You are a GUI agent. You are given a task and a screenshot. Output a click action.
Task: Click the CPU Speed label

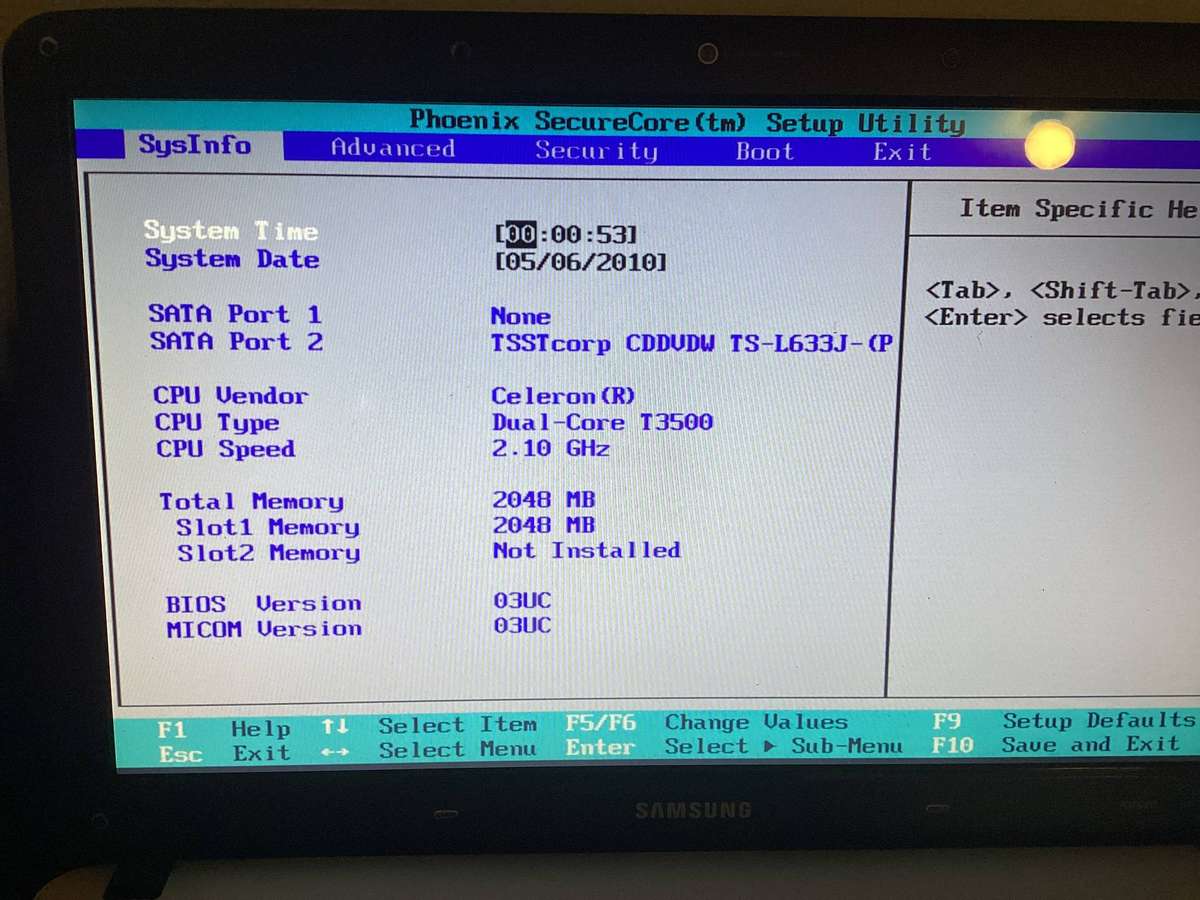tap(226, 450)
